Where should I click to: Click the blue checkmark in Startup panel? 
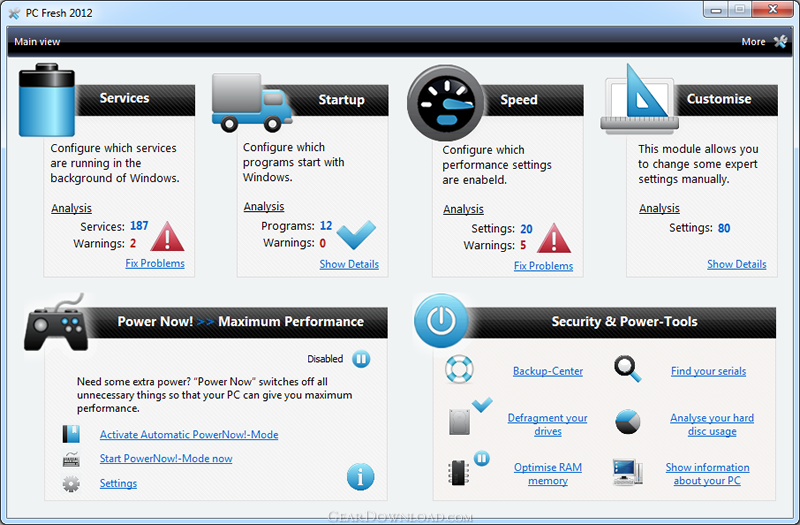(x=356, y=235)
